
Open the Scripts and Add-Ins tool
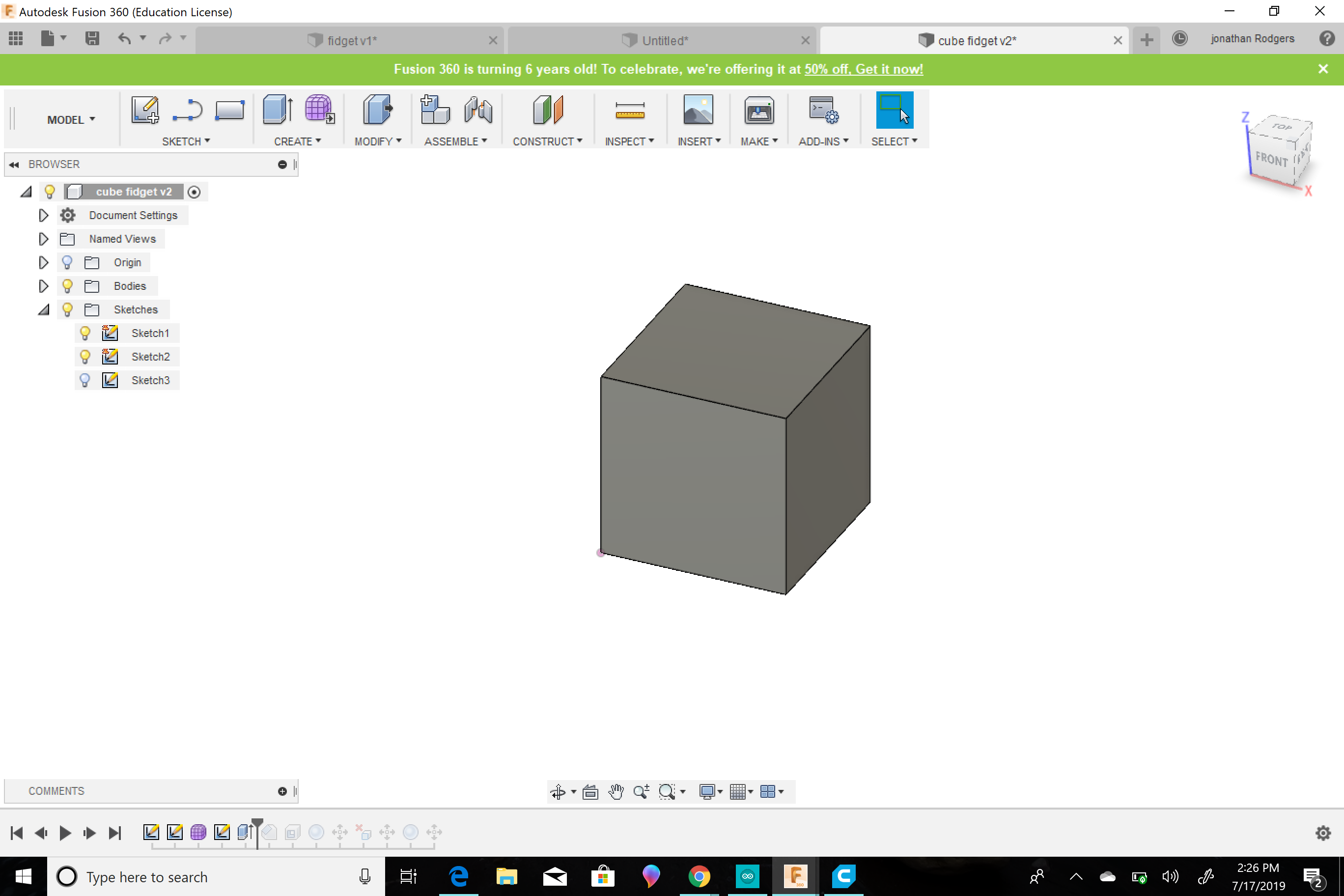(823, 110)
